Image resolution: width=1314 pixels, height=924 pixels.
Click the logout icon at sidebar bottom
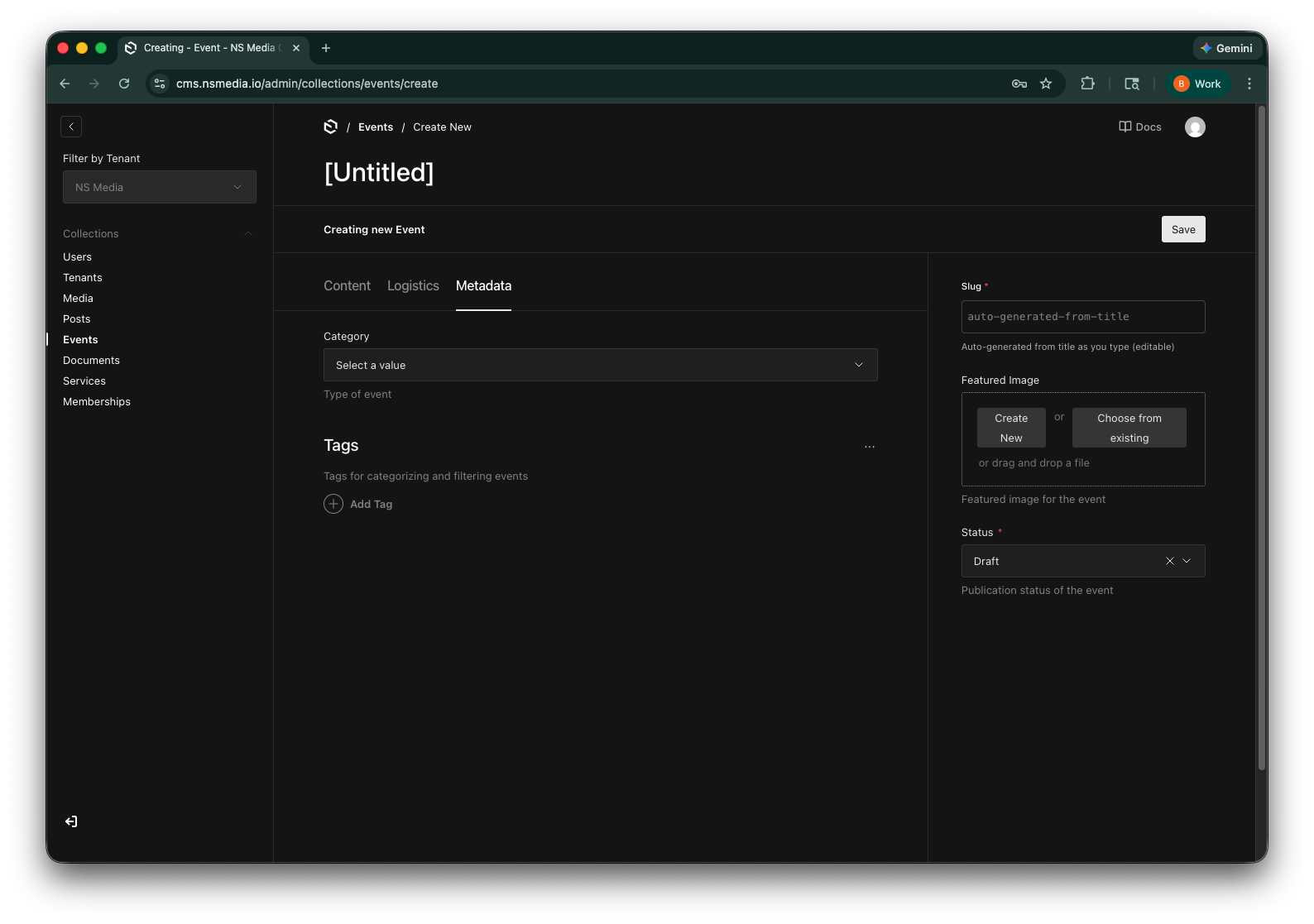pyautogui.click(x=71, y=821)
